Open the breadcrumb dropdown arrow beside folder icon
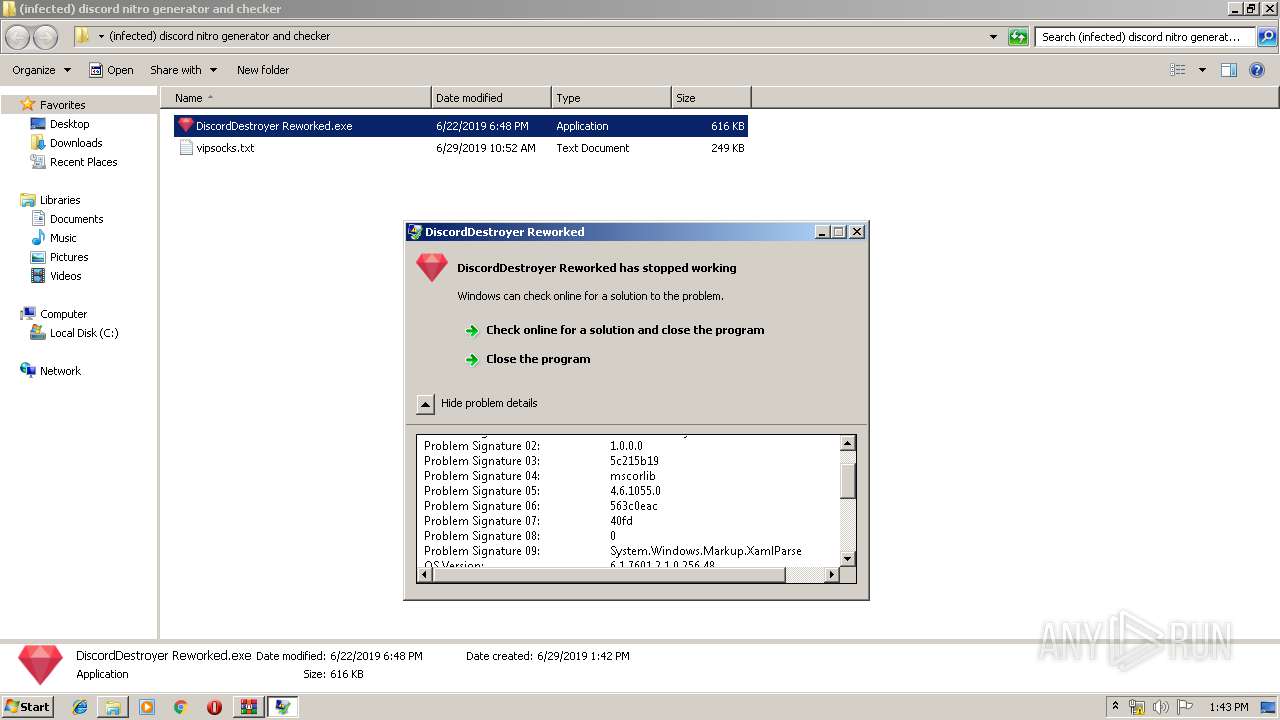Viewport: 1280px width, 720px height. coord(101,37)
